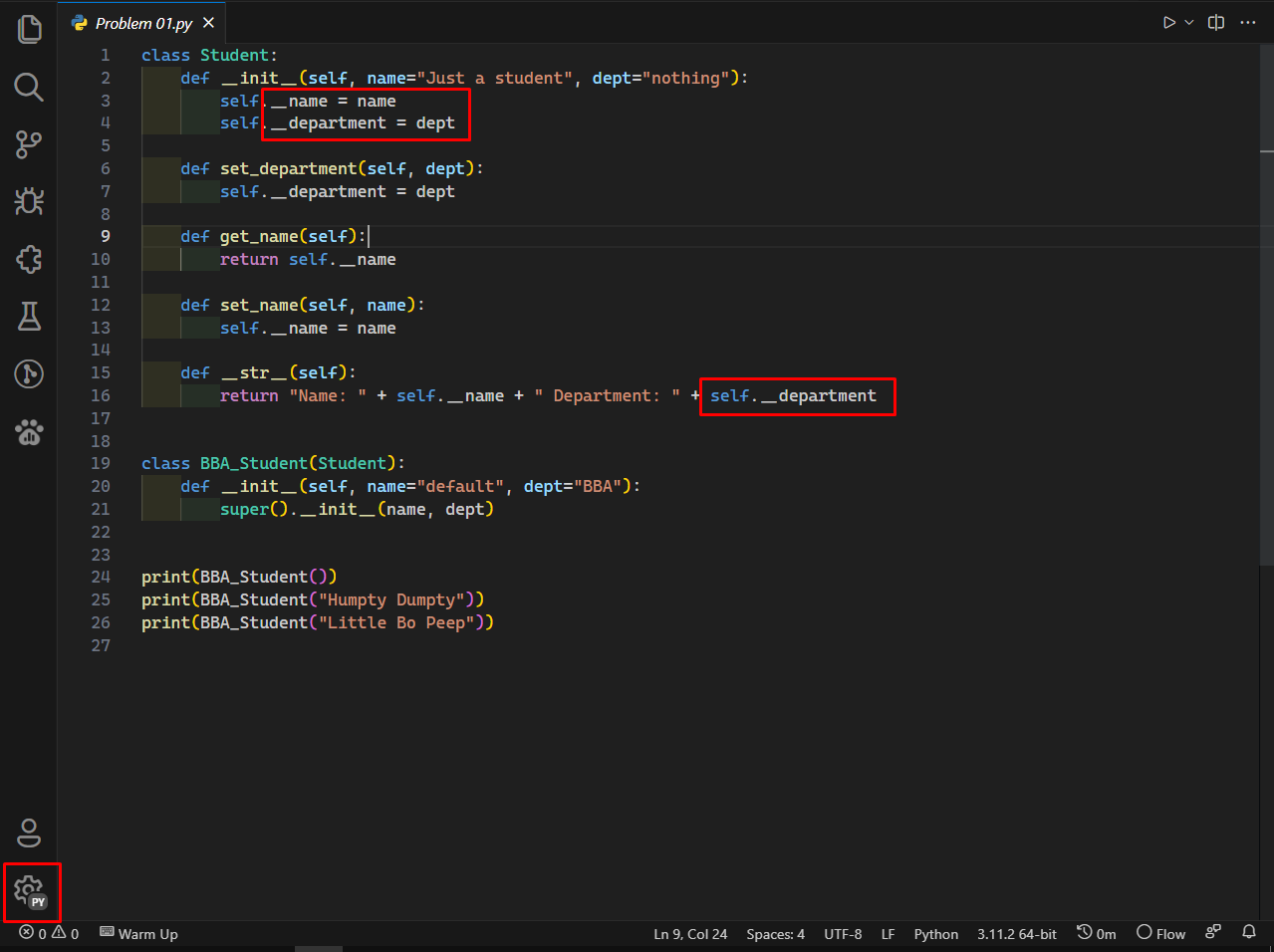Image resolution: width=1274 pixels, height=952 pixels.
Task: Launch Run and Debug view
Action: [29, 201]
